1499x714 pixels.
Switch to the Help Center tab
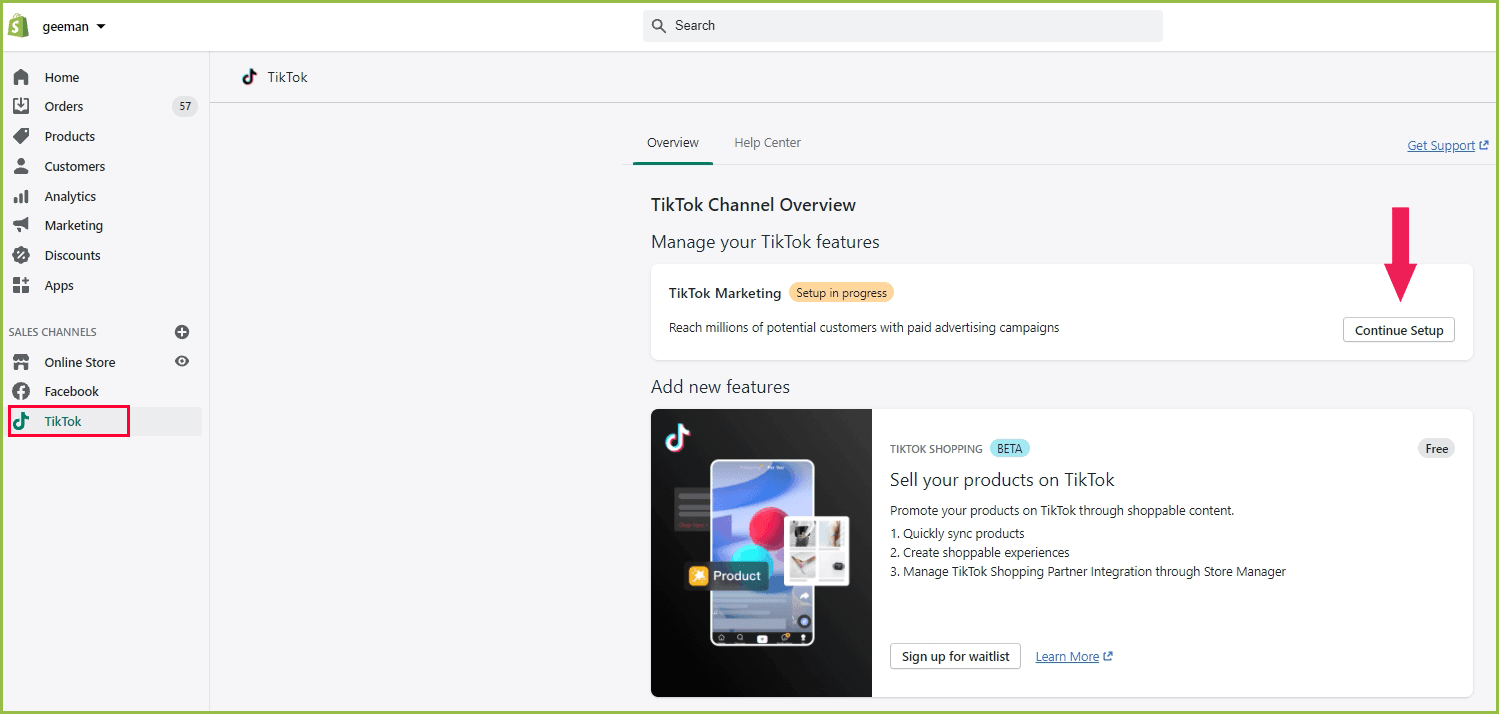point(767,143)
